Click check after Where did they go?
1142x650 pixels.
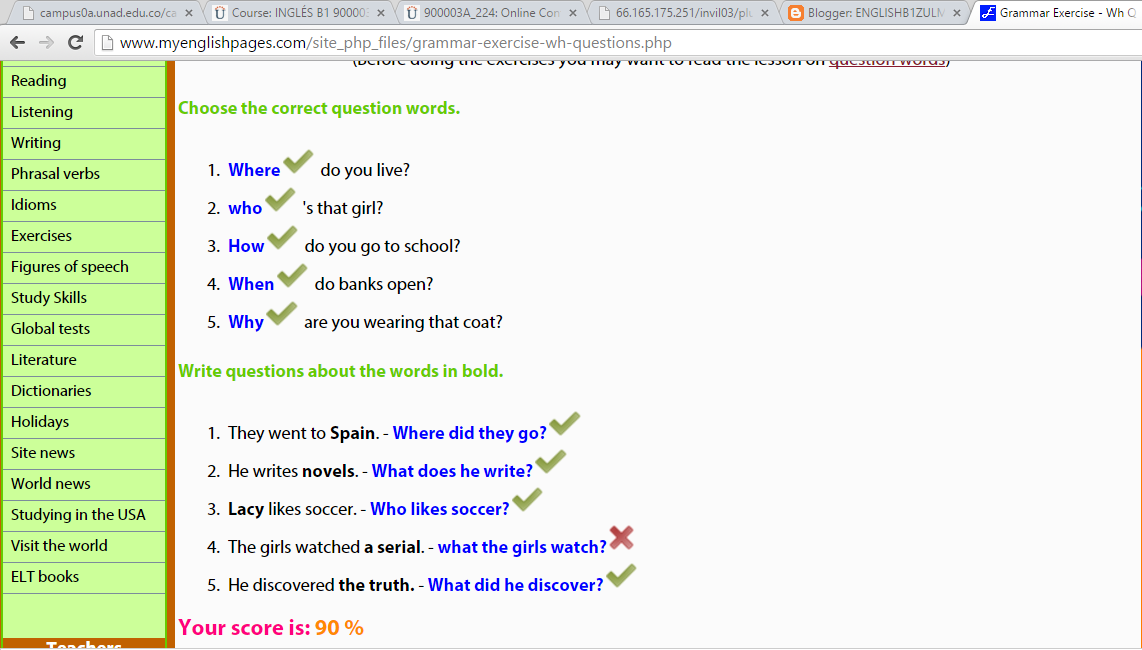click(x=564, y=424)
